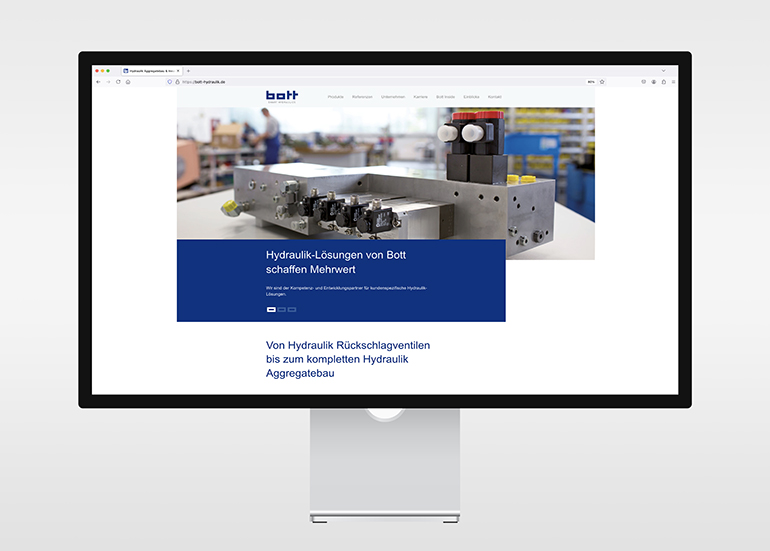Open the hamburger application menu

click(673, 82)
